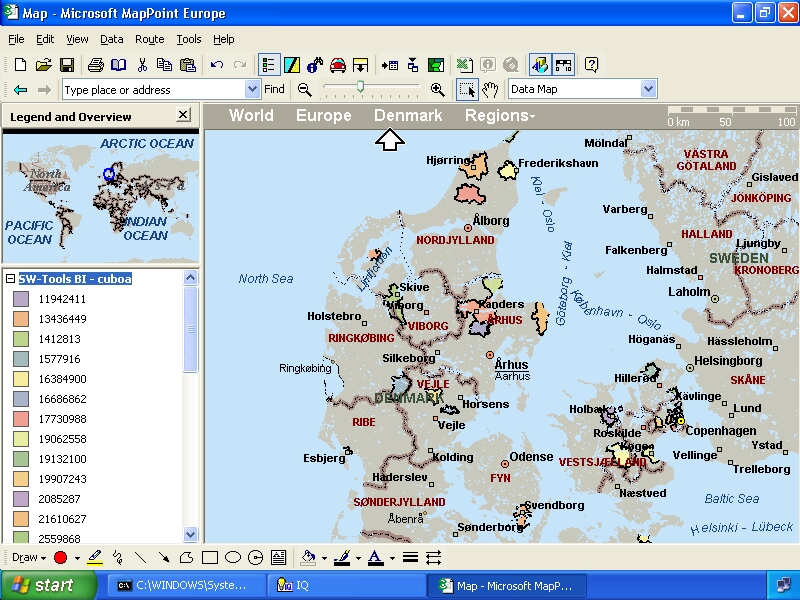Click the Export to Excel icon

[x=464, y=65]
